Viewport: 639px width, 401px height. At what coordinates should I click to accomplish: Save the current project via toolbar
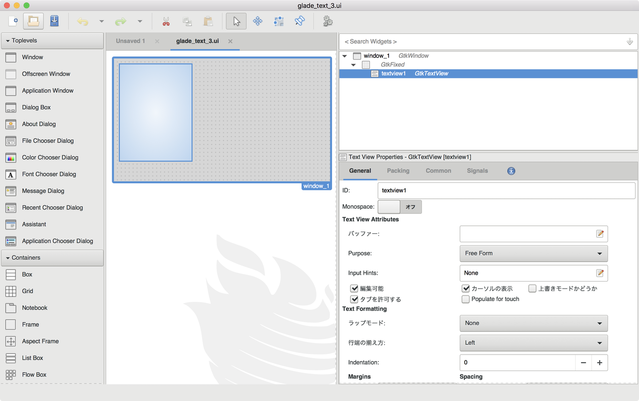tap(54, 21)
